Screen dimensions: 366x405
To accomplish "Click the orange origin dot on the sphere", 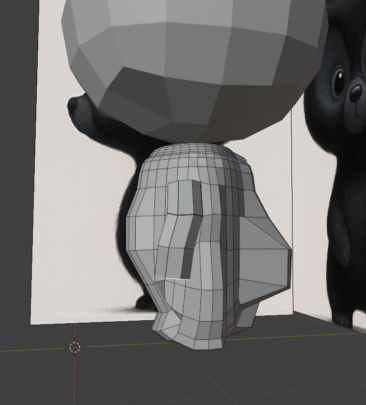I will click(195, 38).
